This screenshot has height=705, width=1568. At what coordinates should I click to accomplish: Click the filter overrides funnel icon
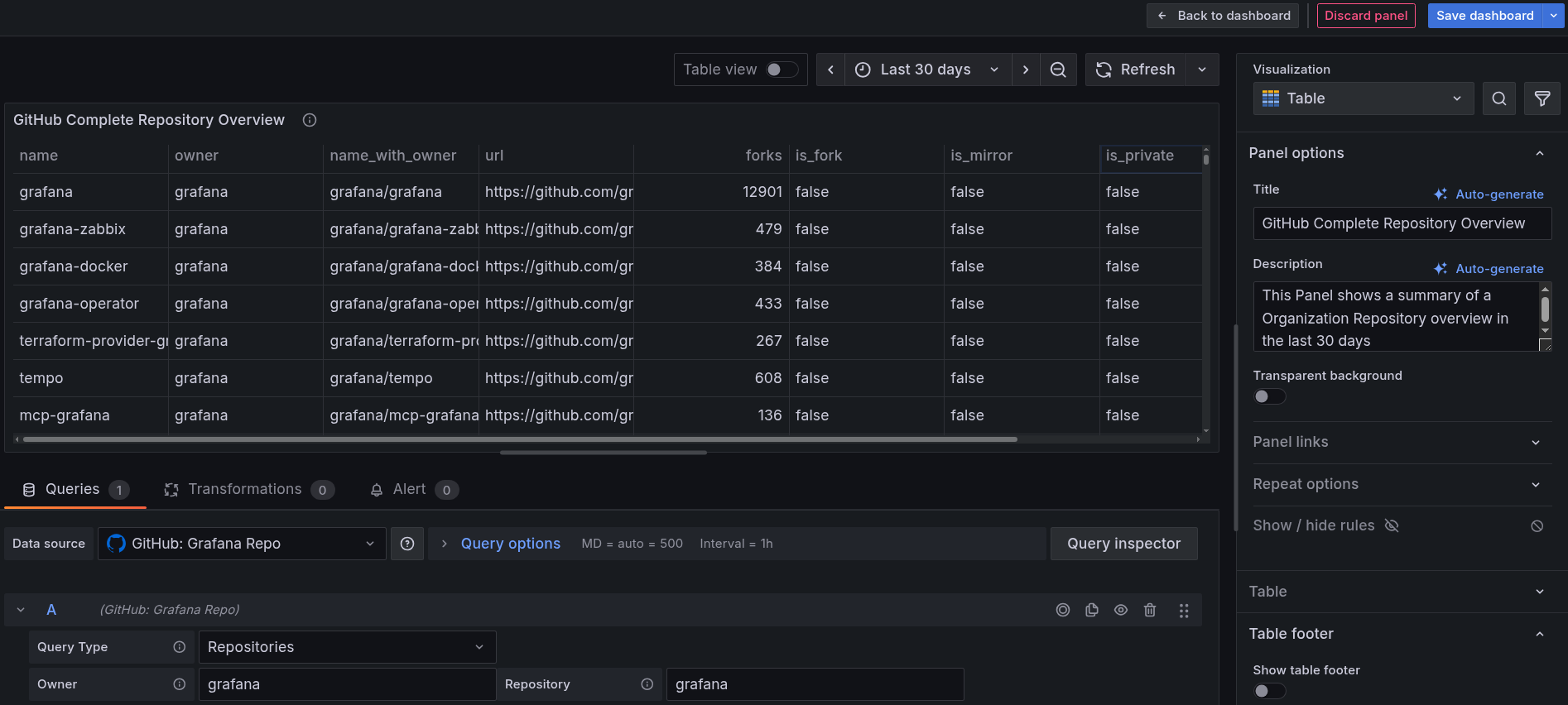tap(1542, 98)
